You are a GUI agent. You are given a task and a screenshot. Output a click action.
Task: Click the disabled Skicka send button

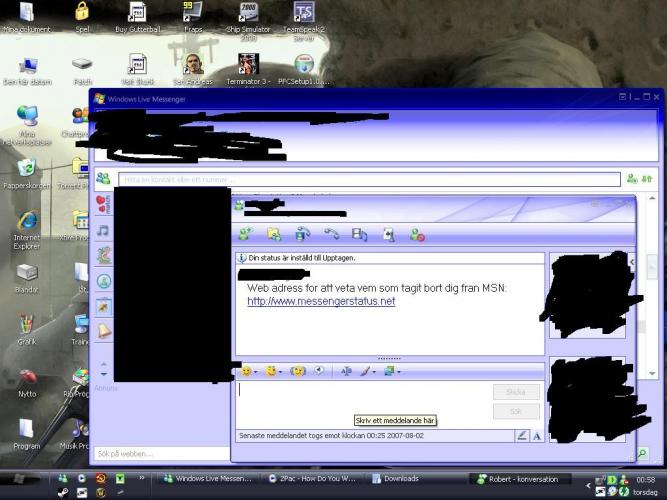click(x=516, y=391)
